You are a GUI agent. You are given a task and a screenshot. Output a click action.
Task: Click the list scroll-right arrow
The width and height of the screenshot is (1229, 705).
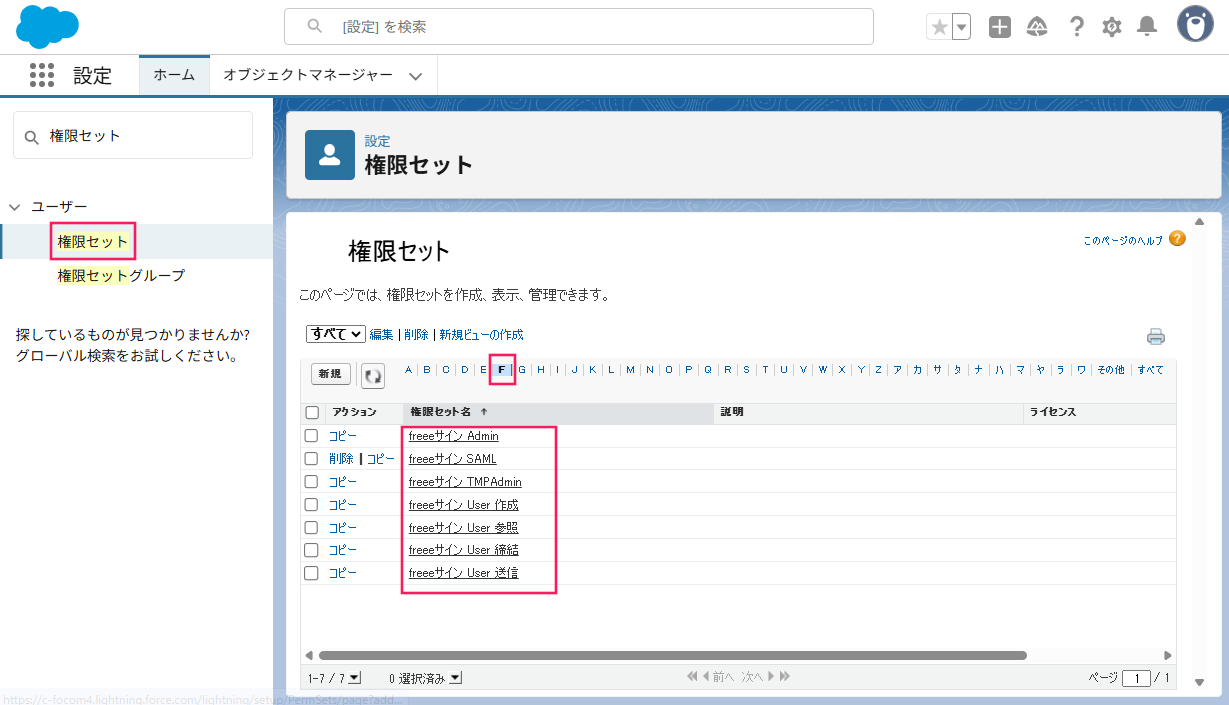click(x=1168, y=656)
